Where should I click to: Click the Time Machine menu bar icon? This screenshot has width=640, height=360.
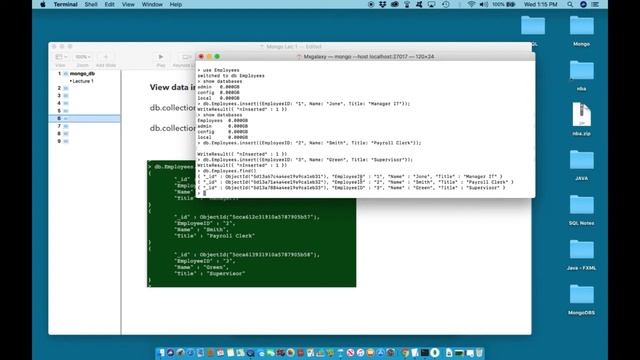pyautogui.click(x=446, y=4)
